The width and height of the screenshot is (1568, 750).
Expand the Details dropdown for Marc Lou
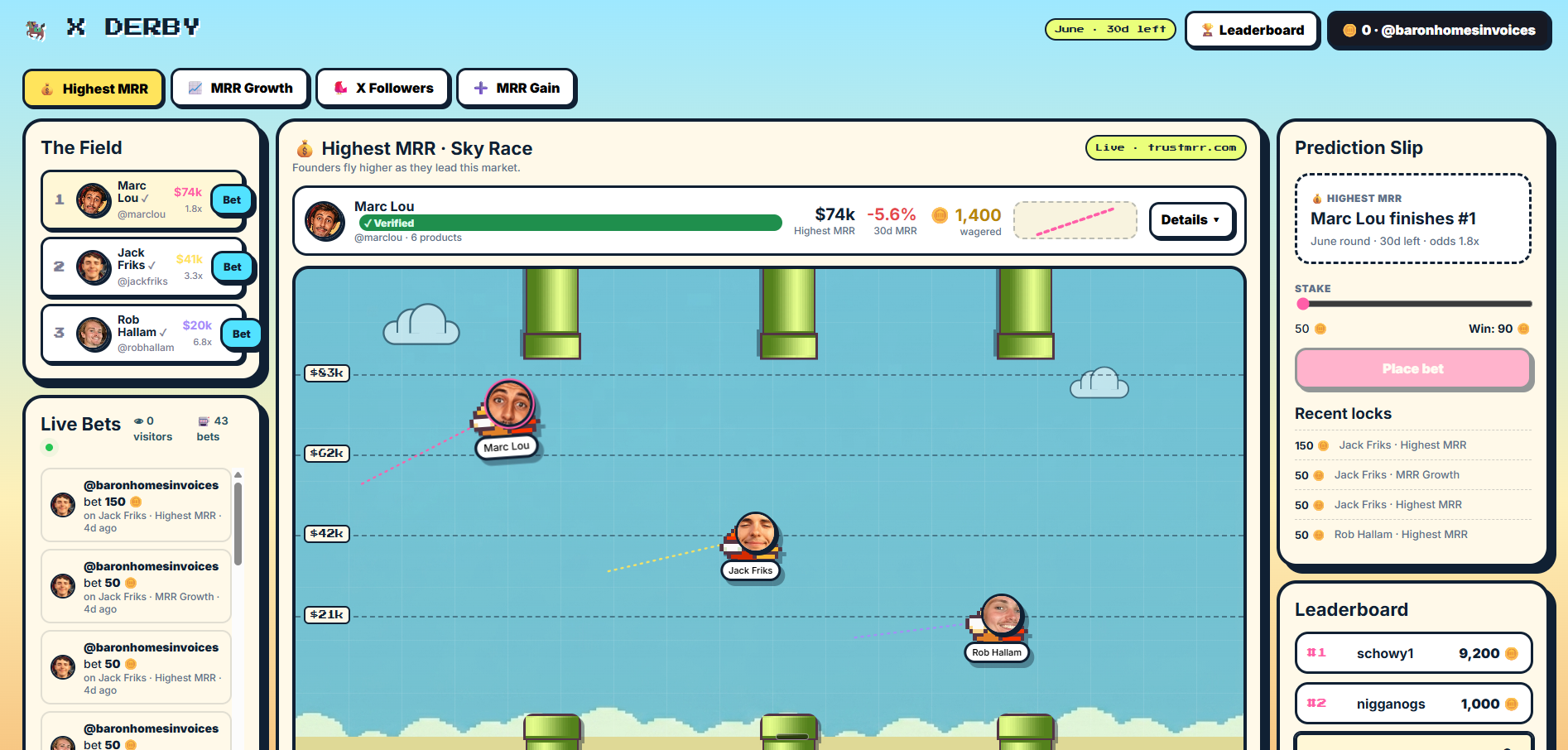coord(1191,220)
